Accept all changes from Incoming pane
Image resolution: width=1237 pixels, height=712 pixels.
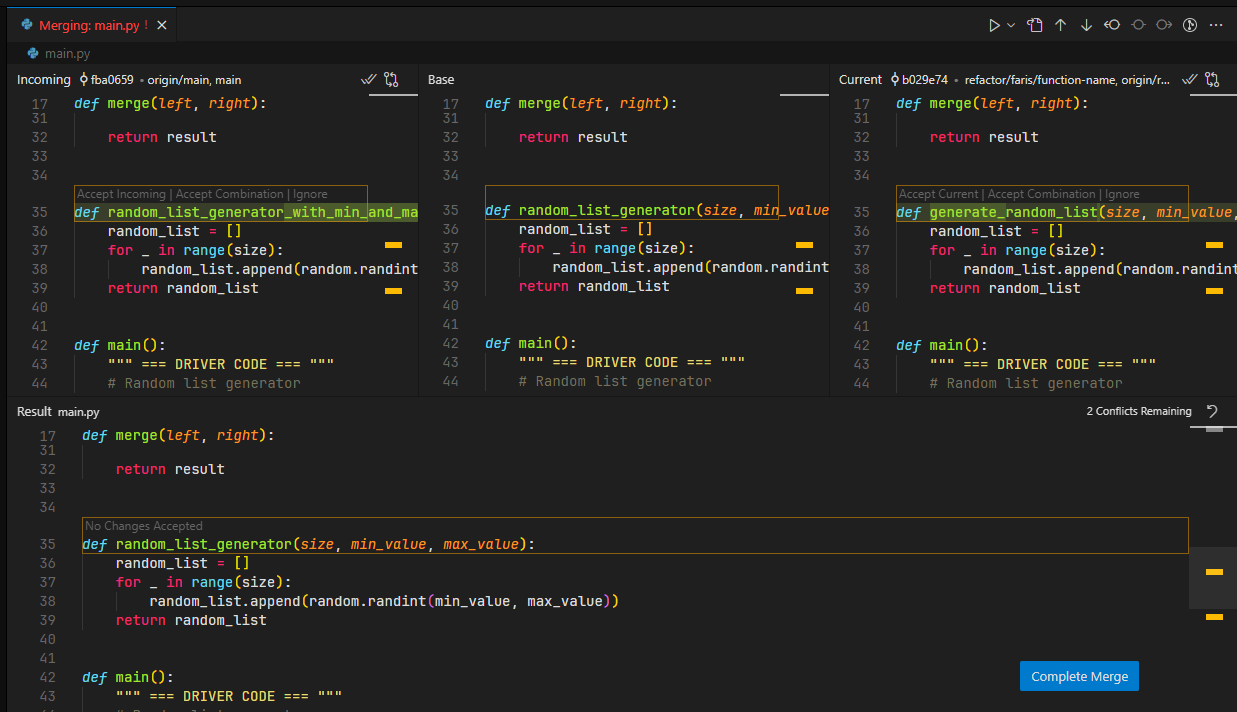[x=368, y=79]
